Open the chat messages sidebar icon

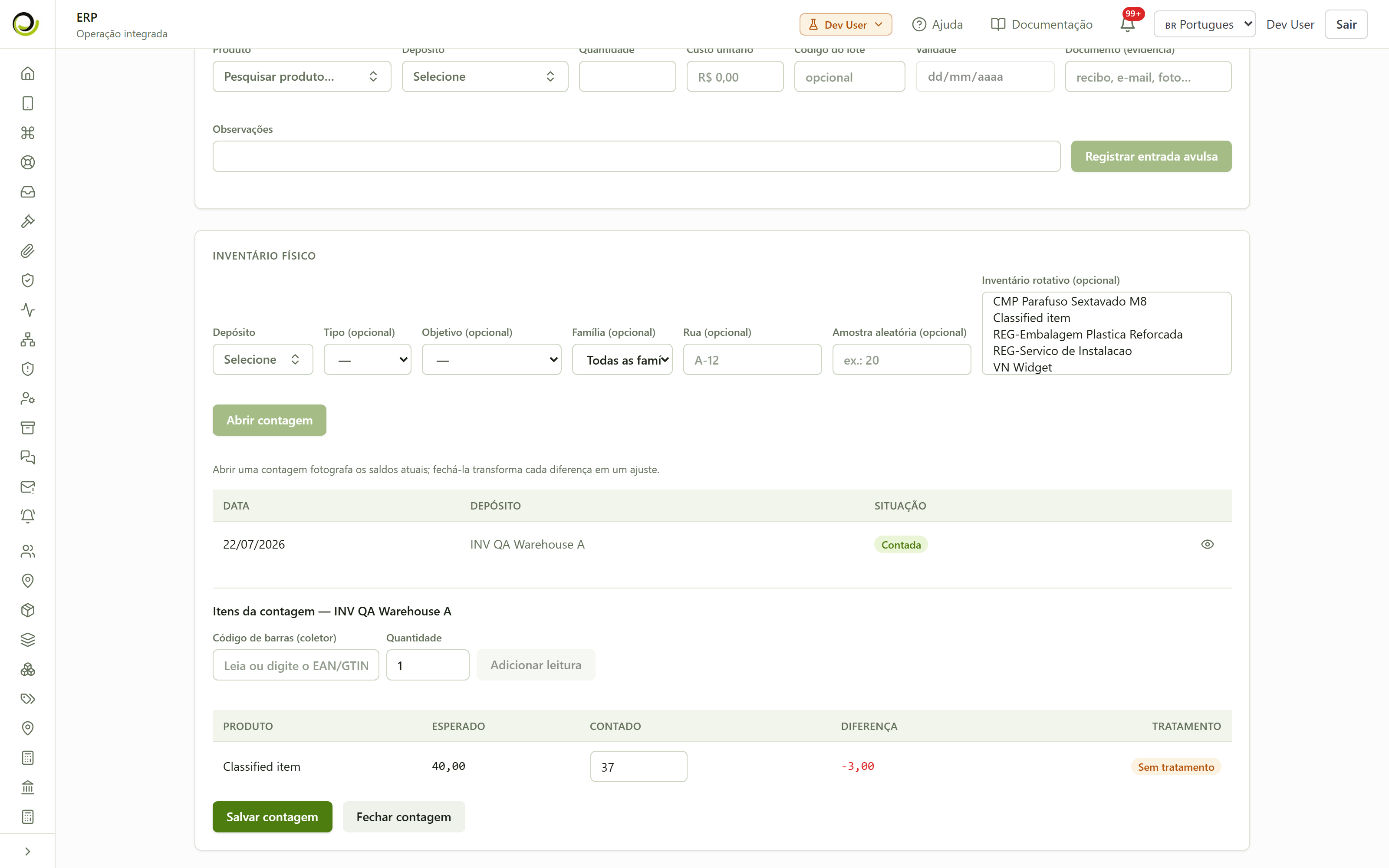(27, 457)
